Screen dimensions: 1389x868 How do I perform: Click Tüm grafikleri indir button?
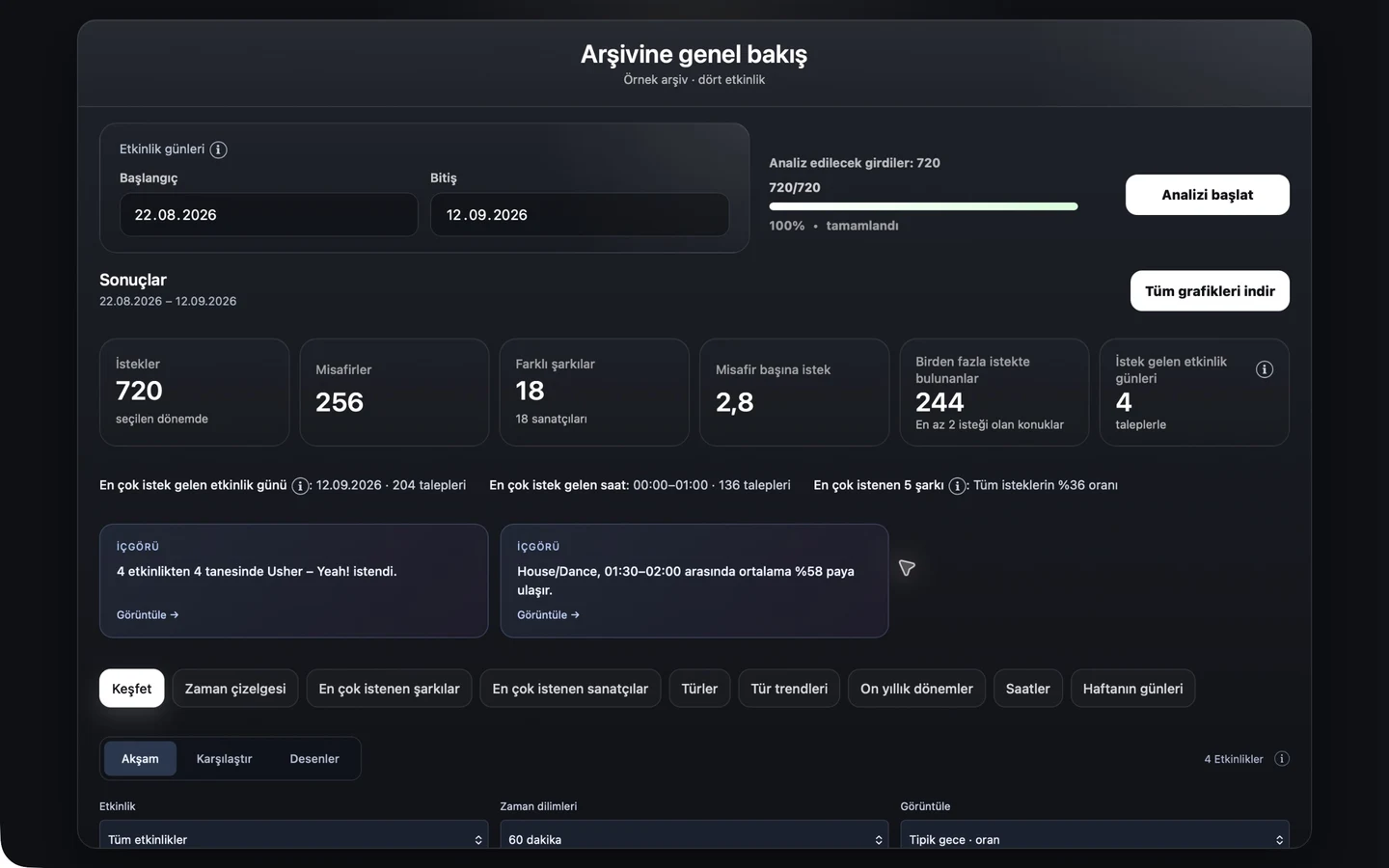click(1210, 291)
